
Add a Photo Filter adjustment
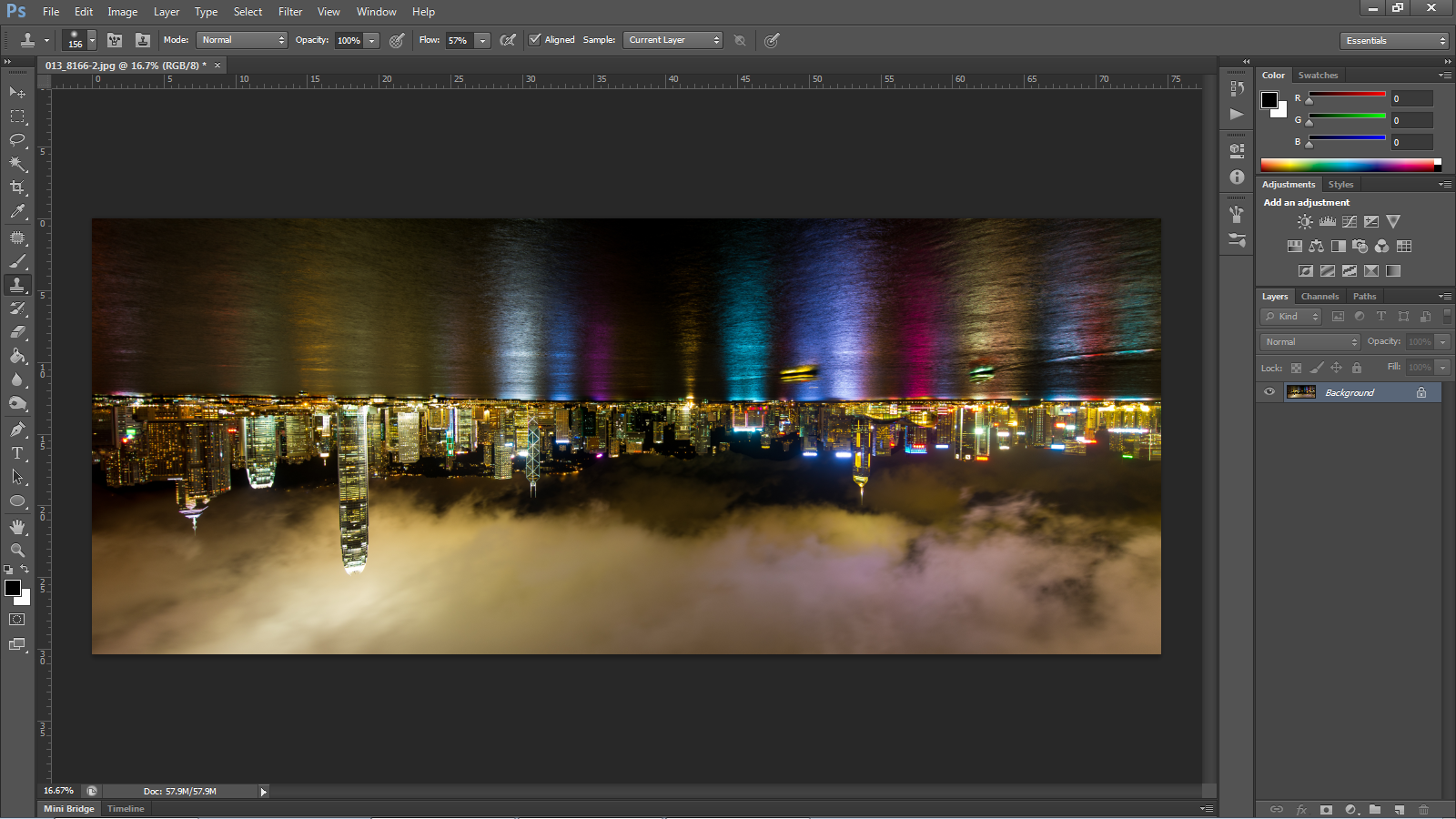pos(1360,247)
